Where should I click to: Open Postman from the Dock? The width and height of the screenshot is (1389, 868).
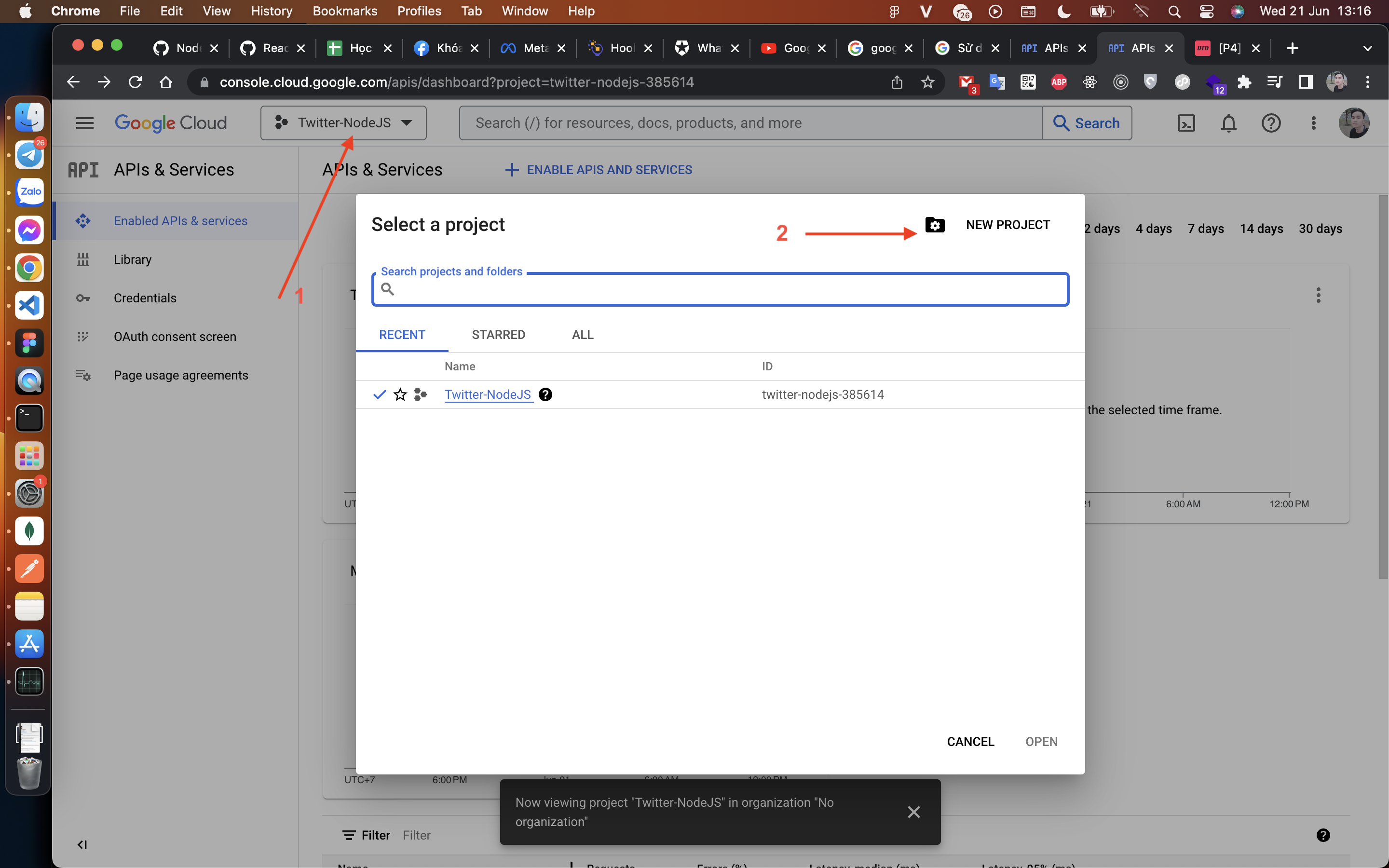(29, 569)
